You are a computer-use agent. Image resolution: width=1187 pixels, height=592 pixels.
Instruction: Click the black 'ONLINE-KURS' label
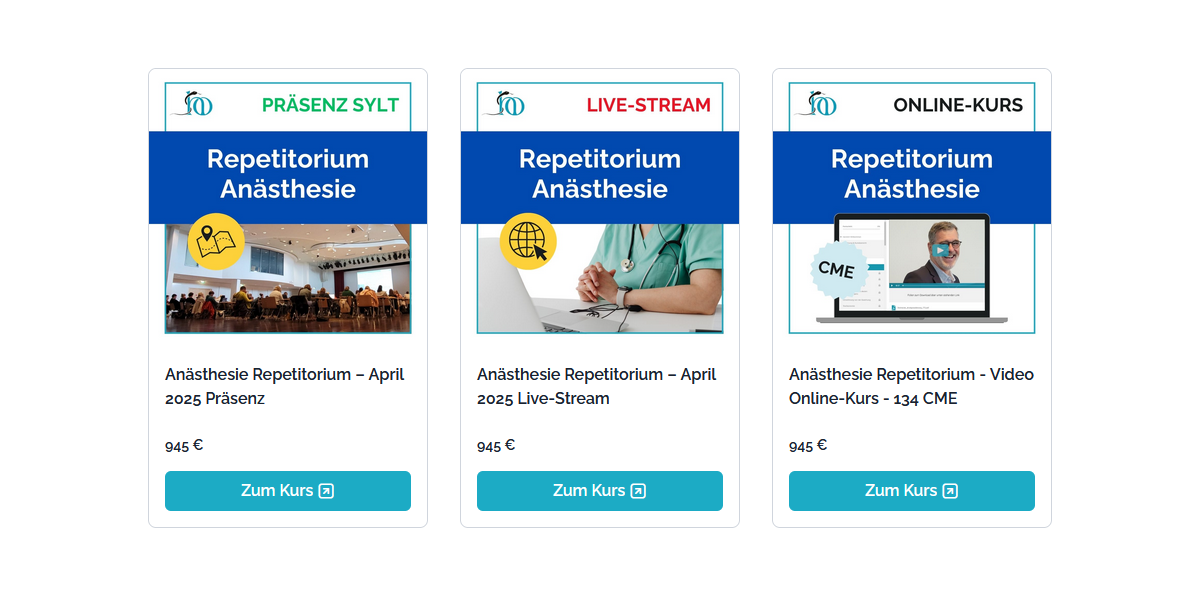958,105
